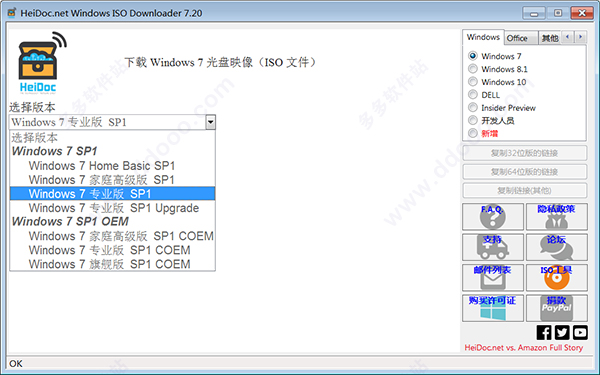Viewport: 600px width, 375px height.
Task: Launch the ISO工具 disc tools button
Action: coord(557,277)
